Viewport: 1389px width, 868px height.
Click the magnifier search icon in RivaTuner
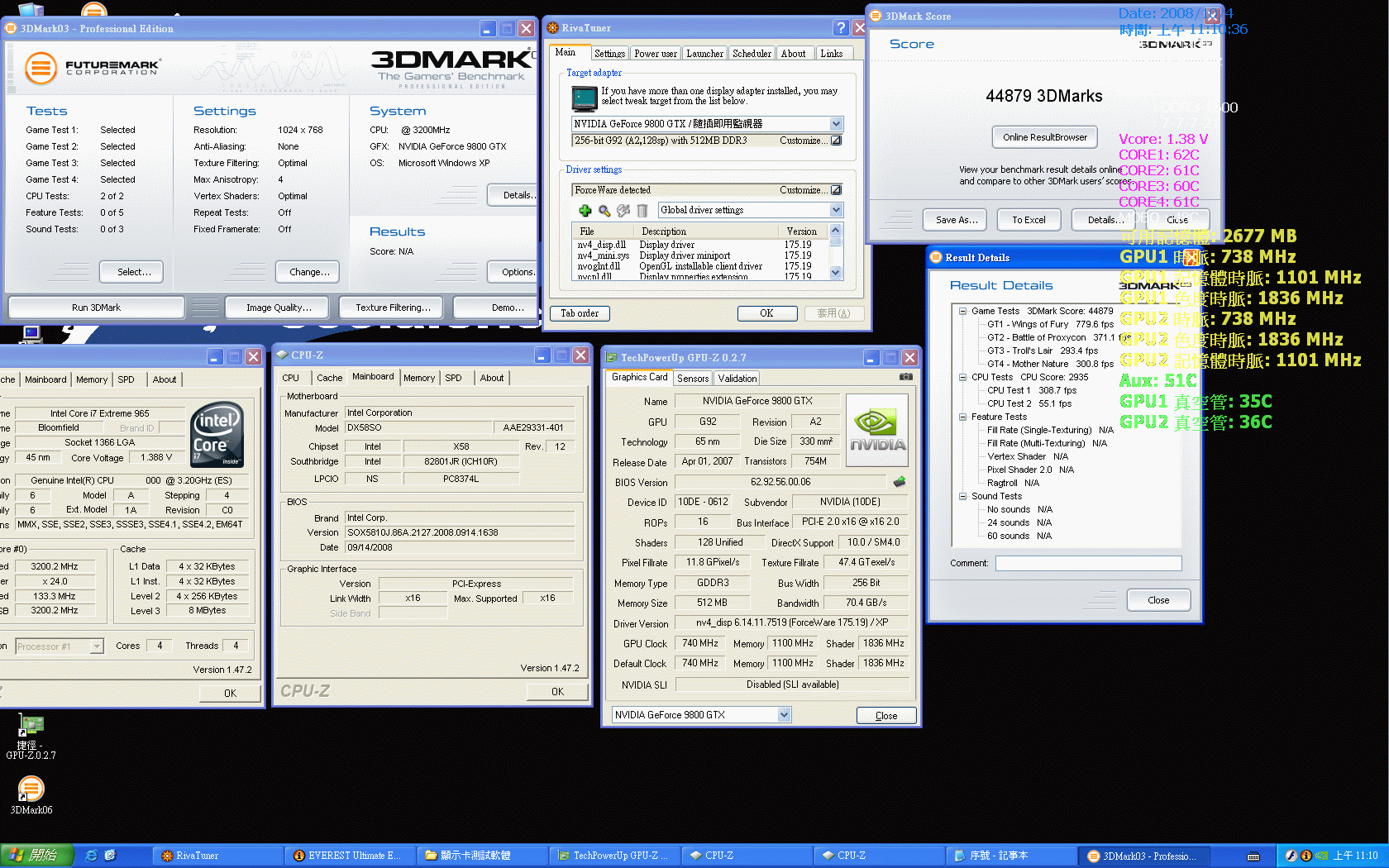coord(604,211)
